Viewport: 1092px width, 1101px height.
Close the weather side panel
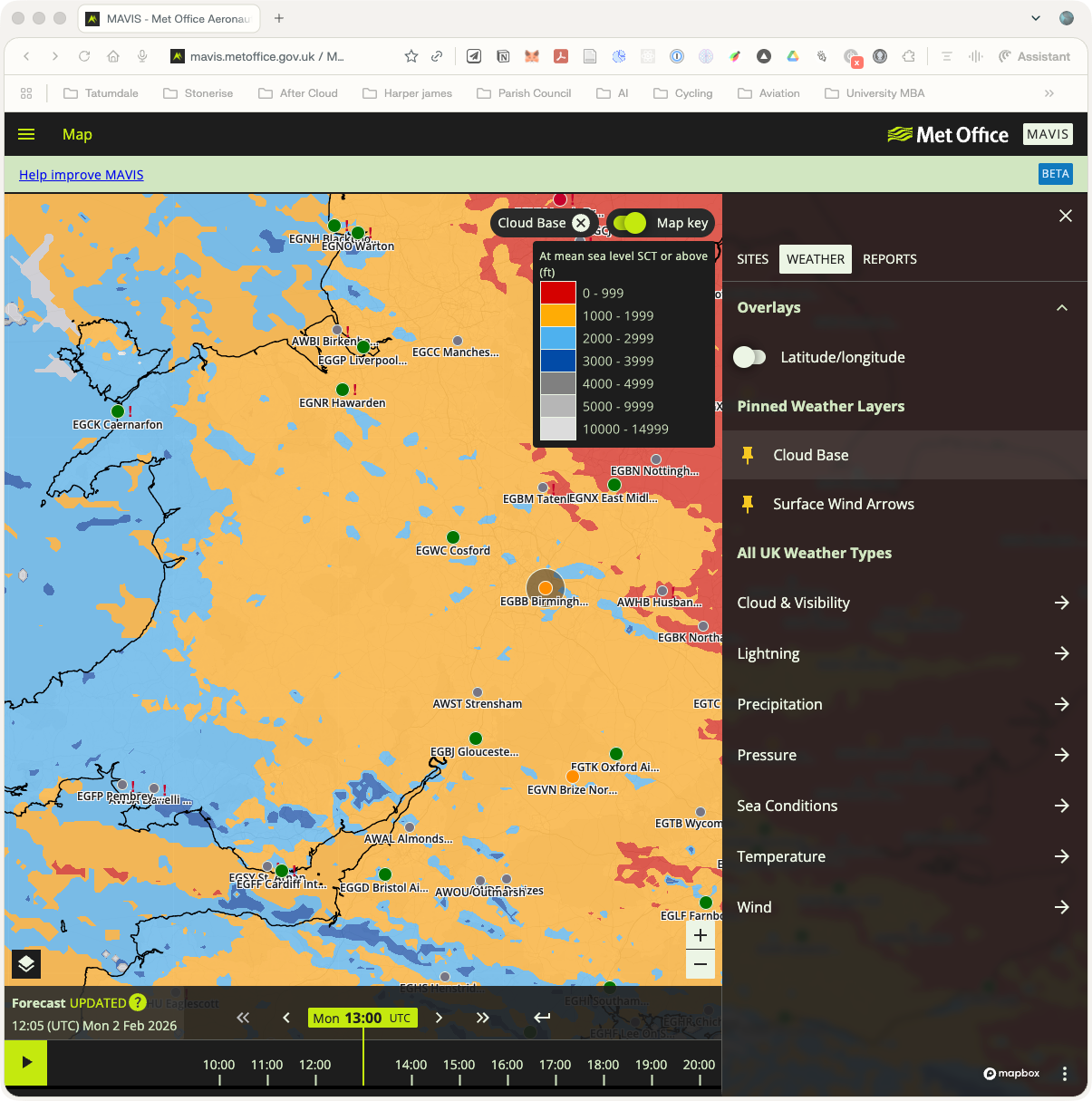click(1066, 216)
